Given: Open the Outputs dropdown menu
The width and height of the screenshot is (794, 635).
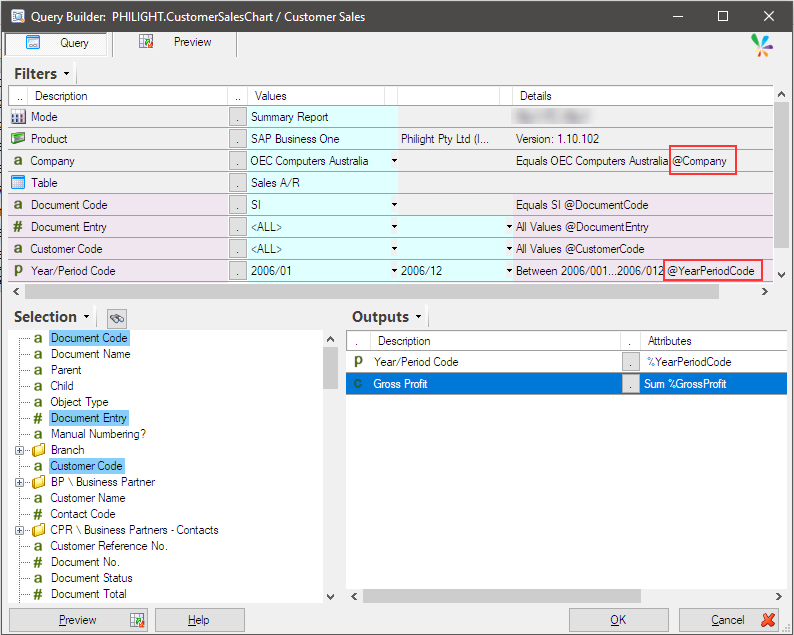Looking at the screenshot, I should point(418,317).
